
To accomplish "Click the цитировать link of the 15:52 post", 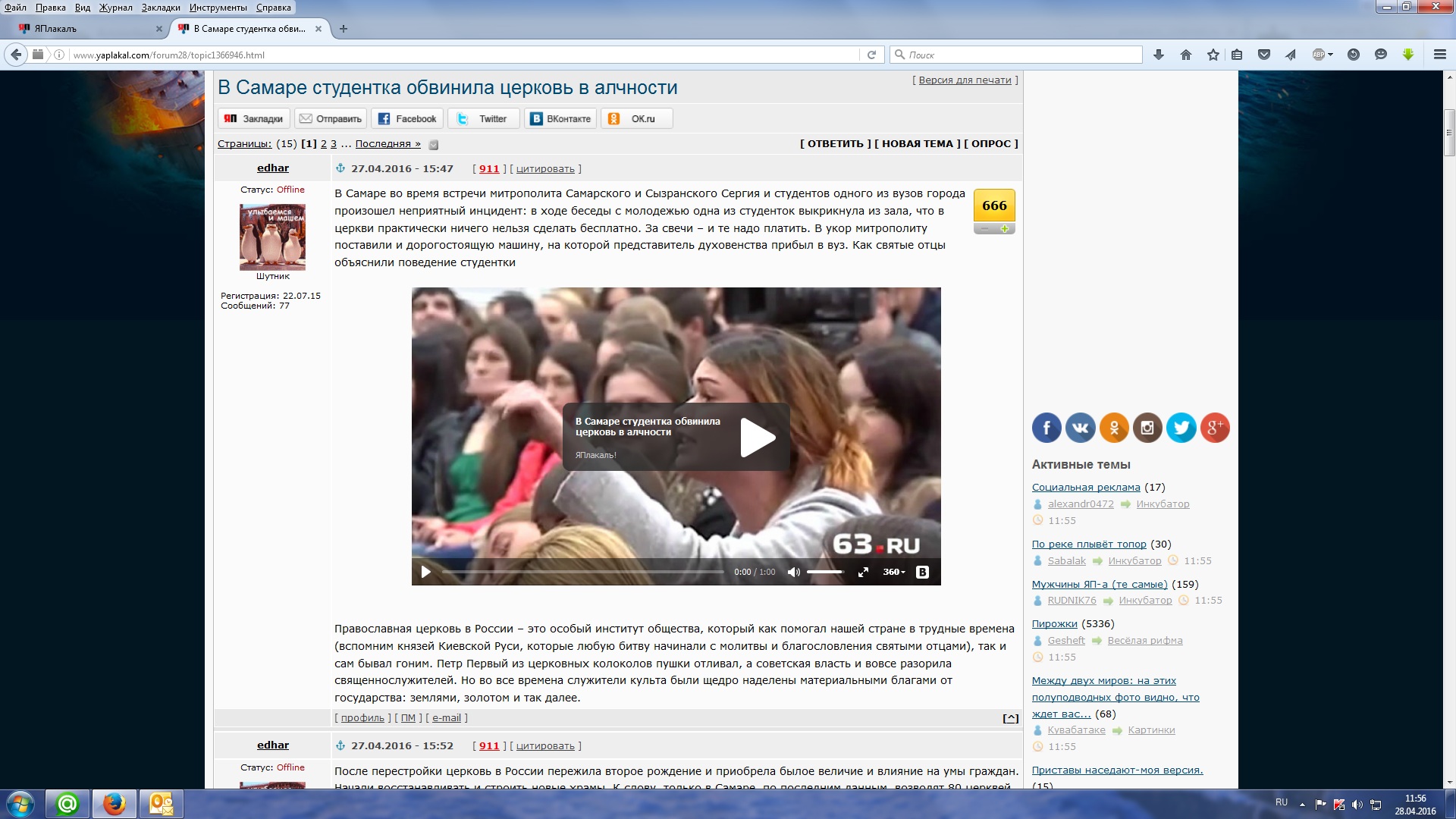I will pos(545,745).
